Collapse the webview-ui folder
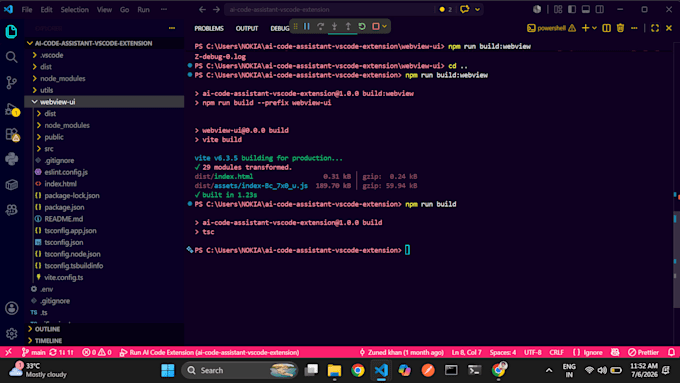This screenshot has width=680, height=383. (57, 102)
